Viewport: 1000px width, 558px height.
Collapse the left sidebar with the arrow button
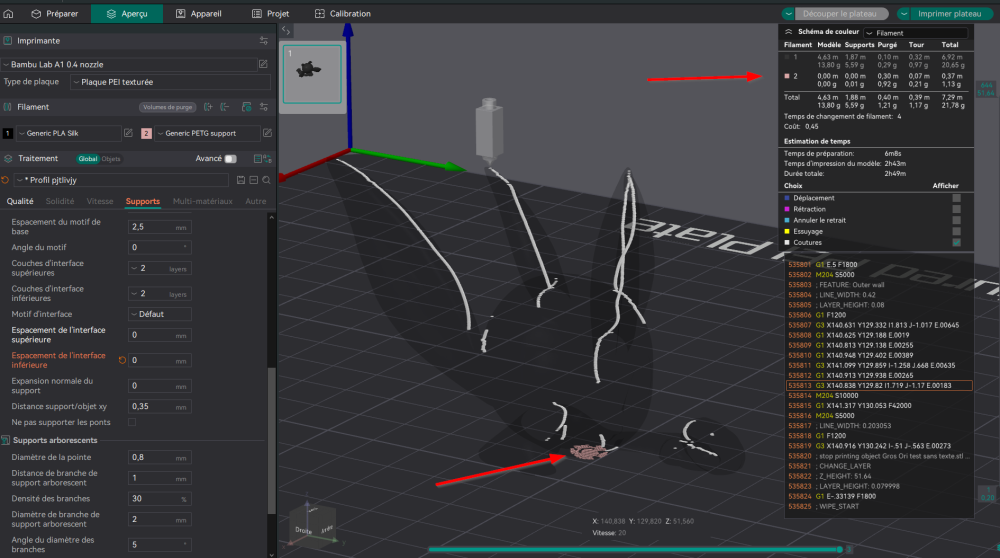pos(286,30)
